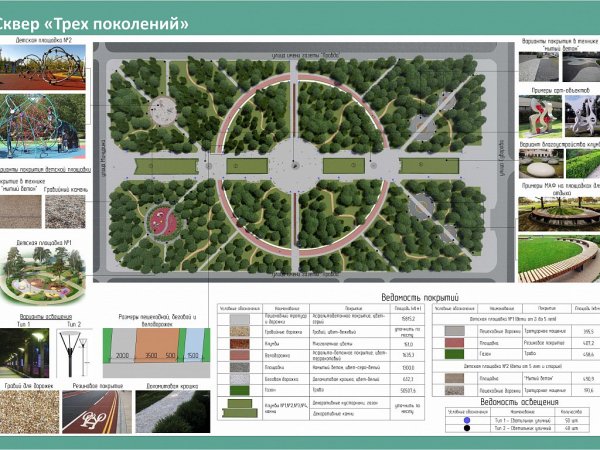Click the green grass swatch for playground №1
Image resolution: width=600 pixels, height=450 pixels.
tap(454, 354)
